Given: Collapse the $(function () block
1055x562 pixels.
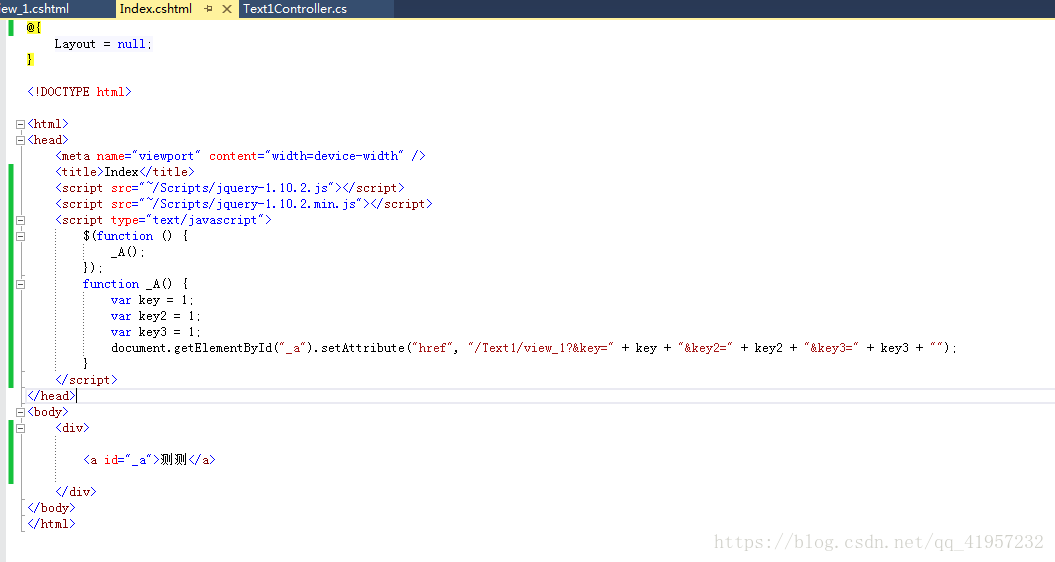Looking at the screenshot, I should 20,236.
